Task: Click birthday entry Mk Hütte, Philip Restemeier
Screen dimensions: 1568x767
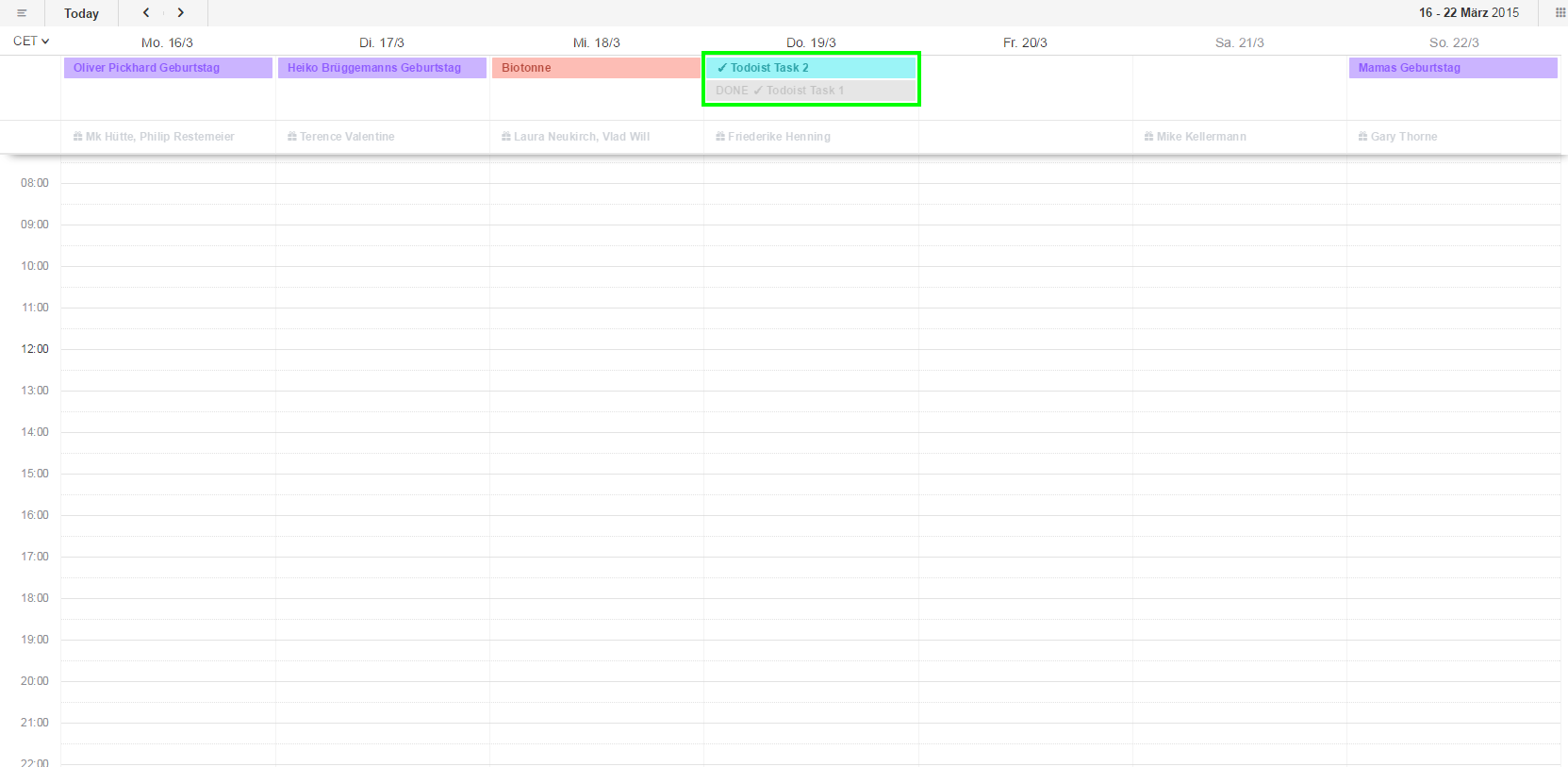Action: [x=154, y=137]
